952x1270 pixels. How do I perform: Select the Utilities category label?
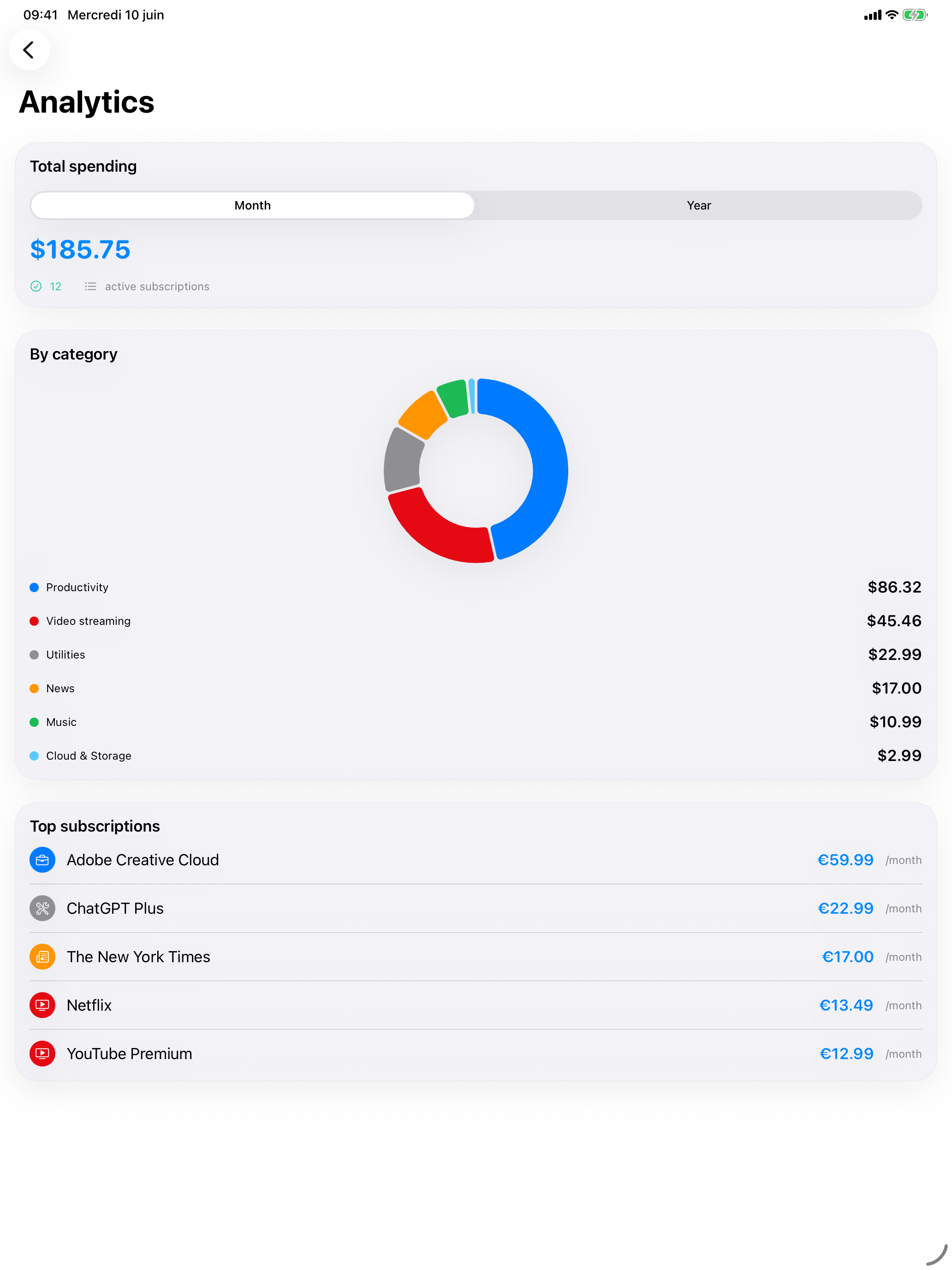tap(65, 655)
